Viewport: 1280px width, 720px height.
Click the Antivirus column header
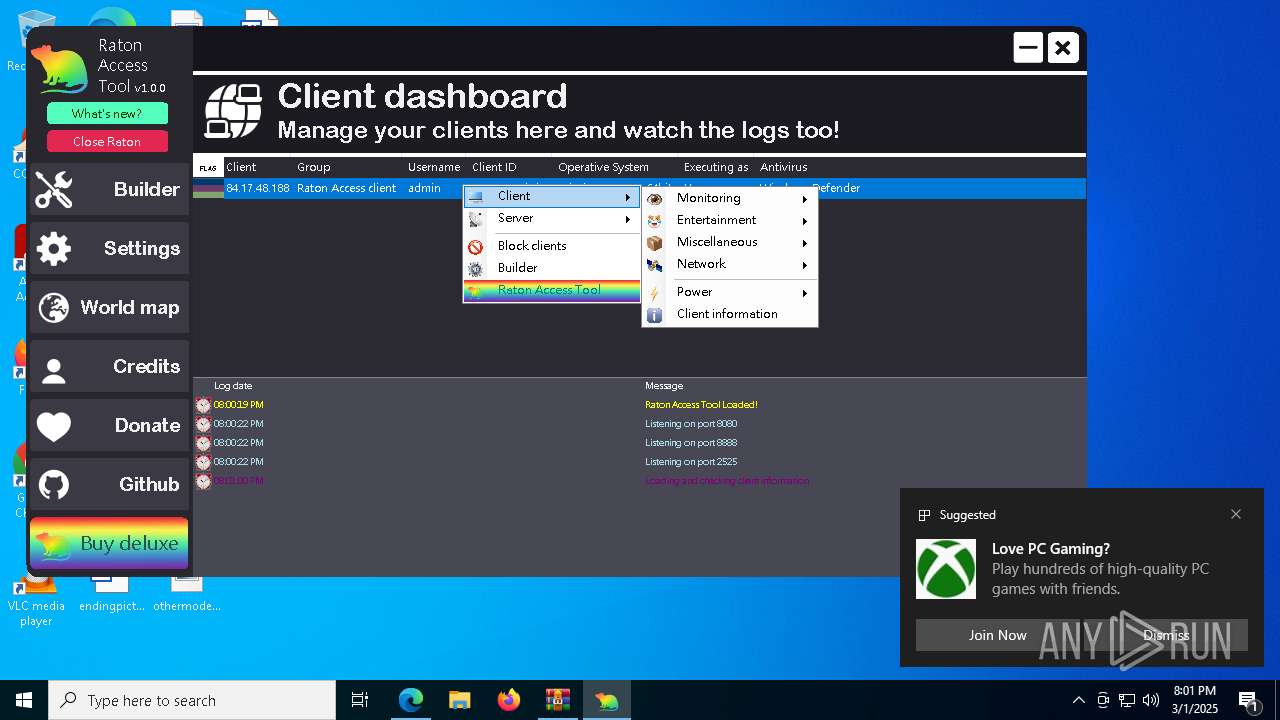[784, 167]
